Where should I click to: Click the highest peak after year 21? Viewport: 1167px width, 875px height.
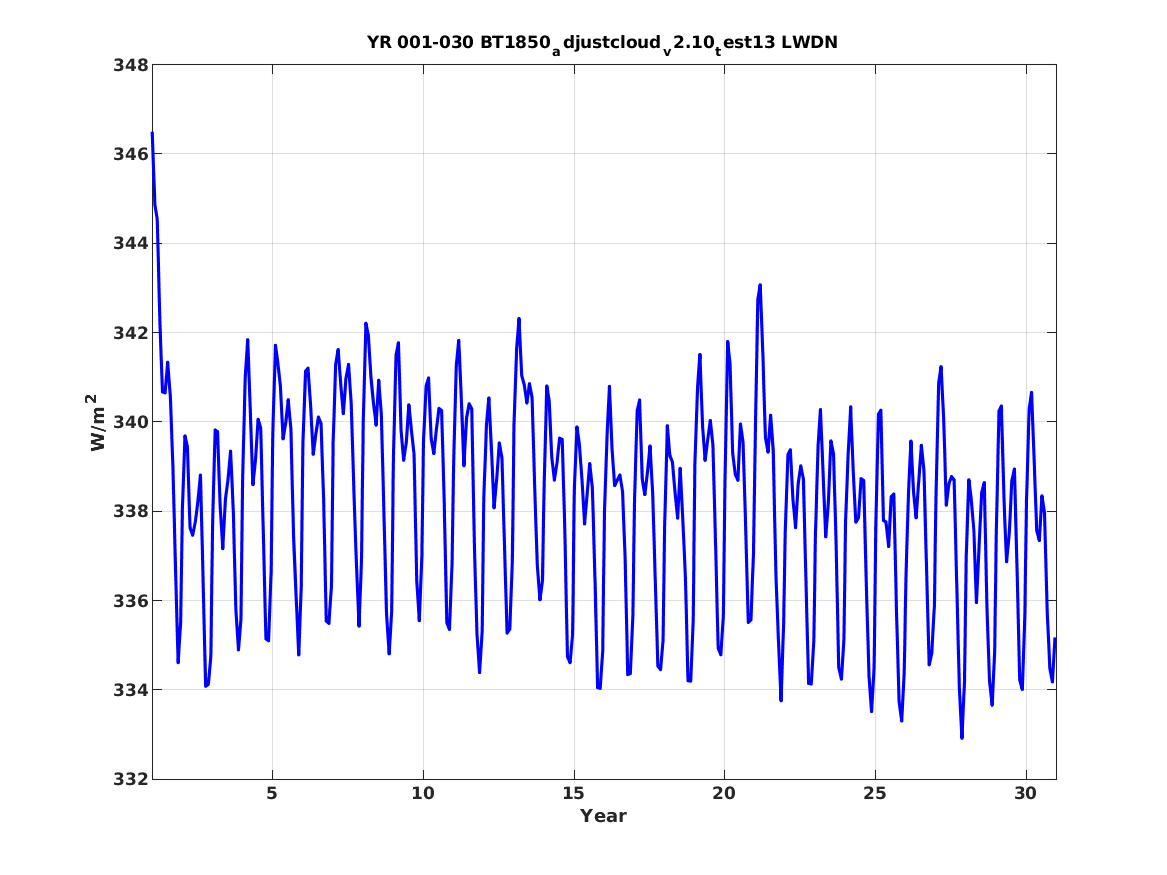pos(760,285)
